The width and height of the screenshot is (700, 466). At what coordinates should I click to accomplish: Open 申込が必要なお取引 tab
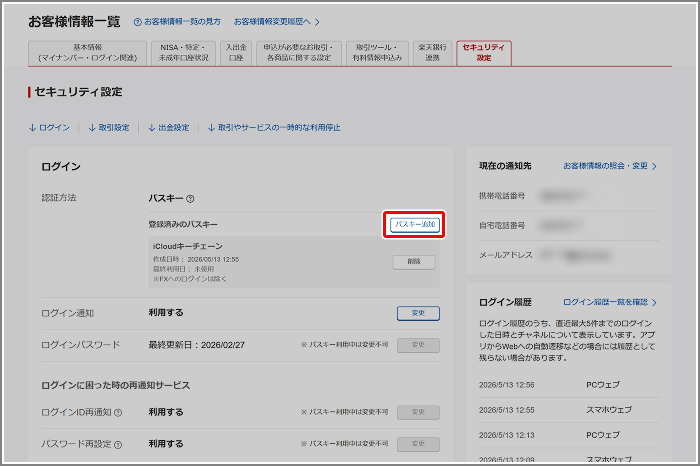(x=299, y=53)
